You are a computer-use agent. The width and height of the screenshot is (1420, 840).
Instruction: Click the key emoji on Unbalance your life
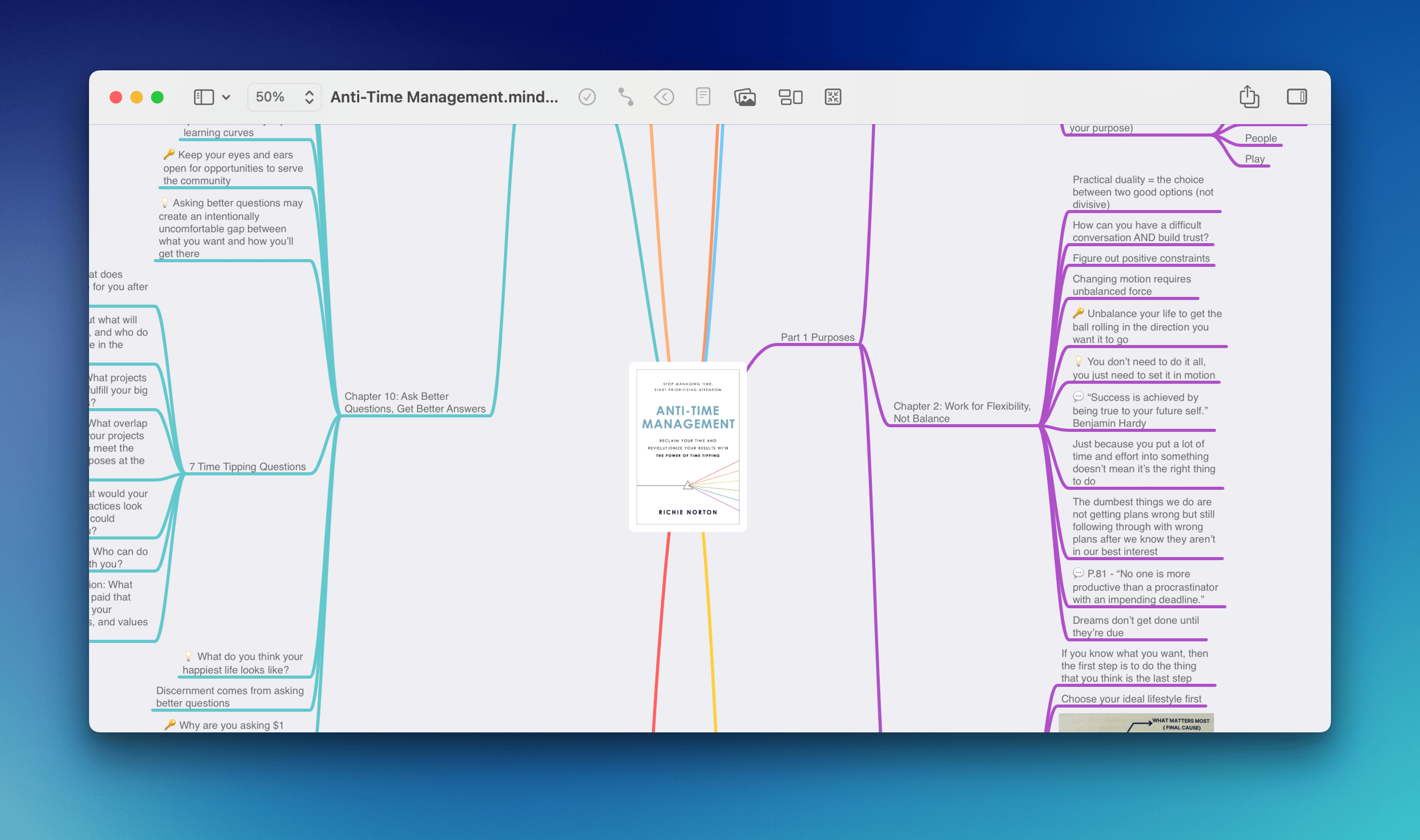click(1078, 314)
